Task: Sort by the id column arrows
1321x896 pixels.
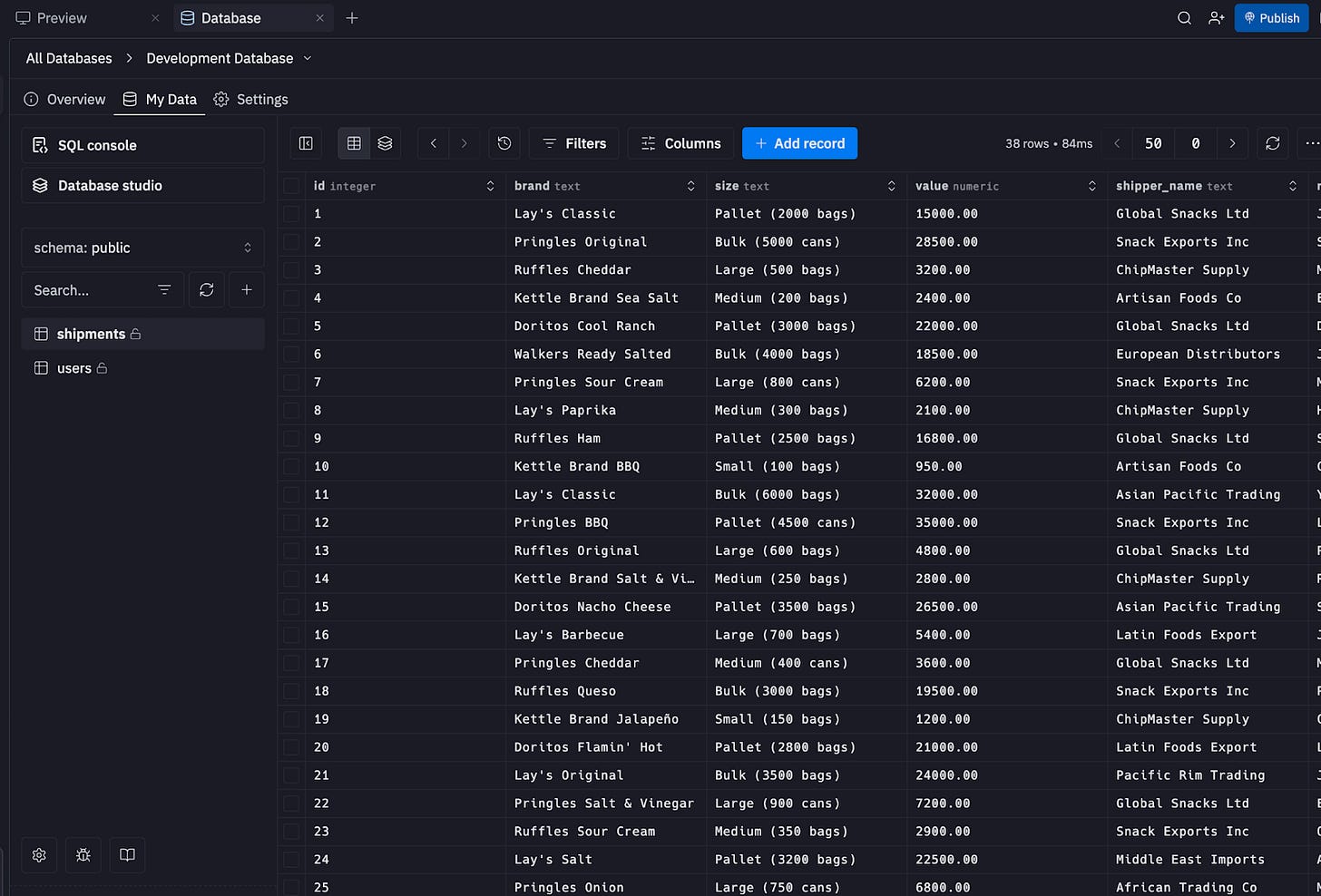Action: point(490,186)
